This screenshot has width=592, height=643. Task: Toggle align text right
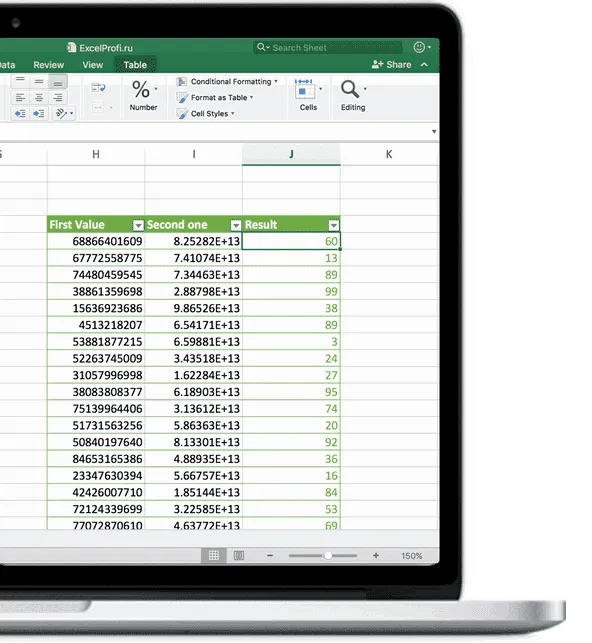[x=58, y=97]
